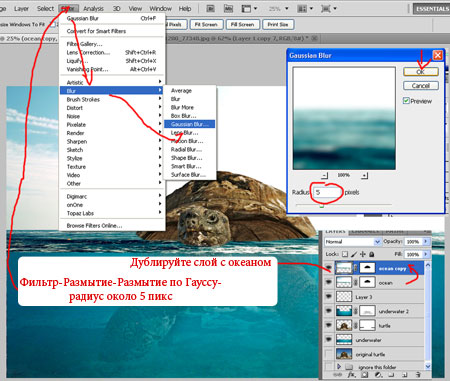Click the Opacity value field
450x381 pixels.
click(413, 242)
